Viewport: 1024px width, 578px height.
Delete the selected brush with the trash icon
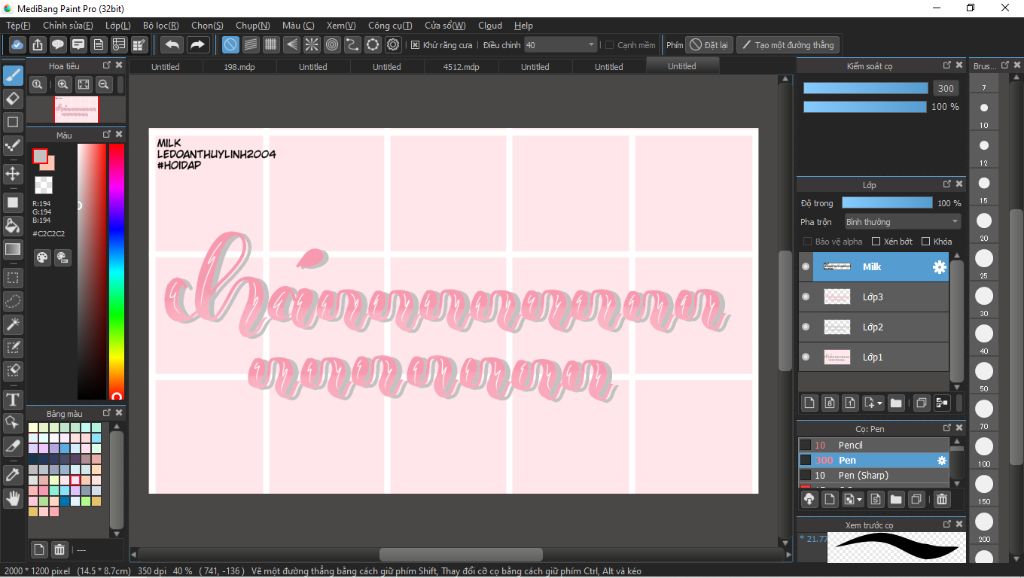tap(941, 500)
